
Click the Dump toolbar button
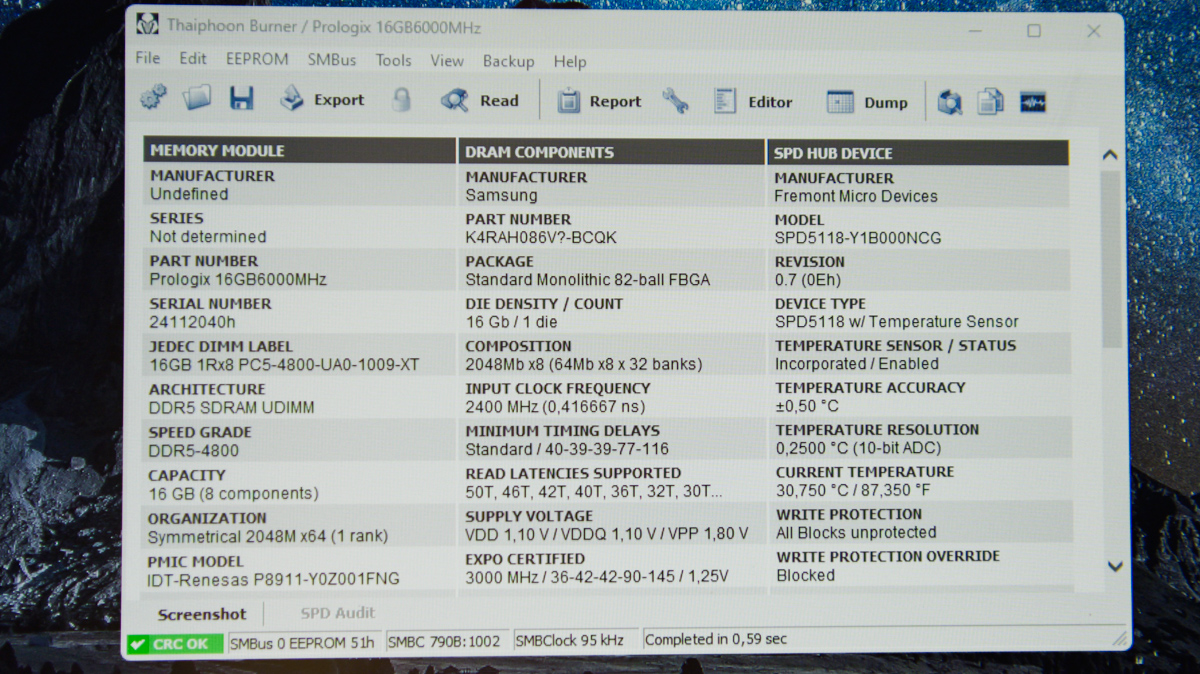[867, 102]
